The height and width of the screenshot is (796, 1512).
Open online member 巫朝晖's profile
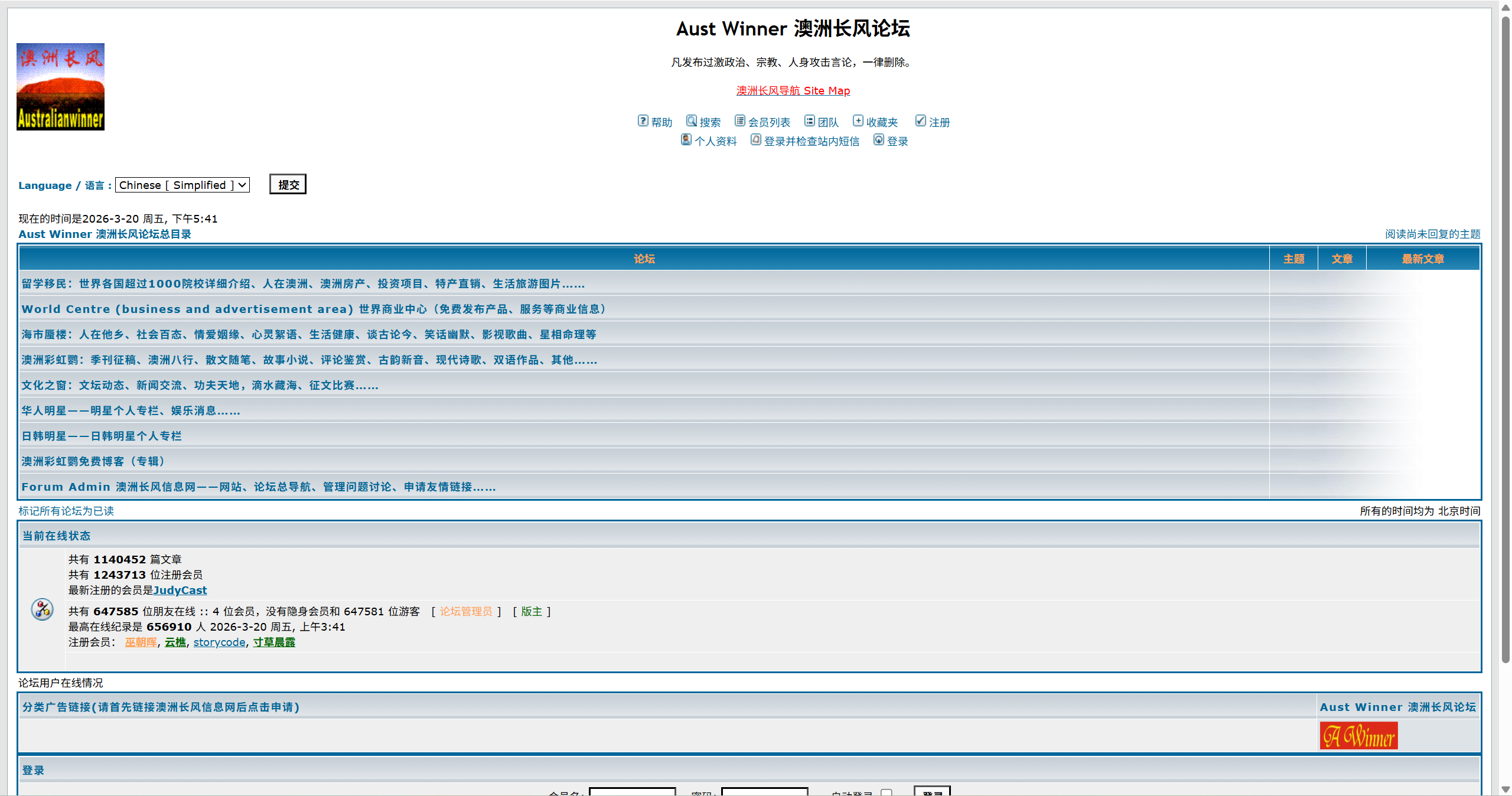point(141,642)
